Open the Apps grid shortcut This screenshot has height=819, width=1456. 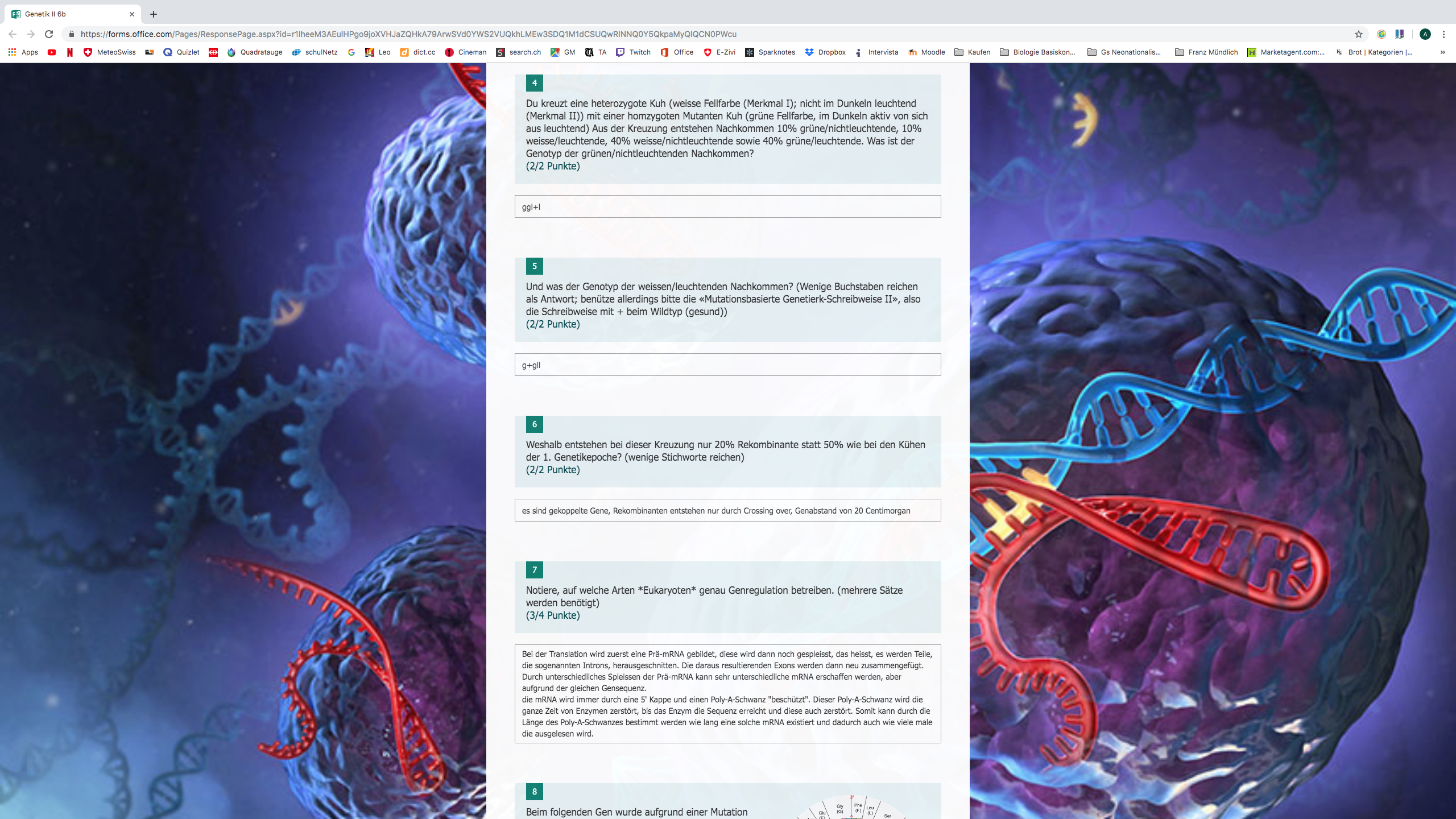(x=23, y=52)
